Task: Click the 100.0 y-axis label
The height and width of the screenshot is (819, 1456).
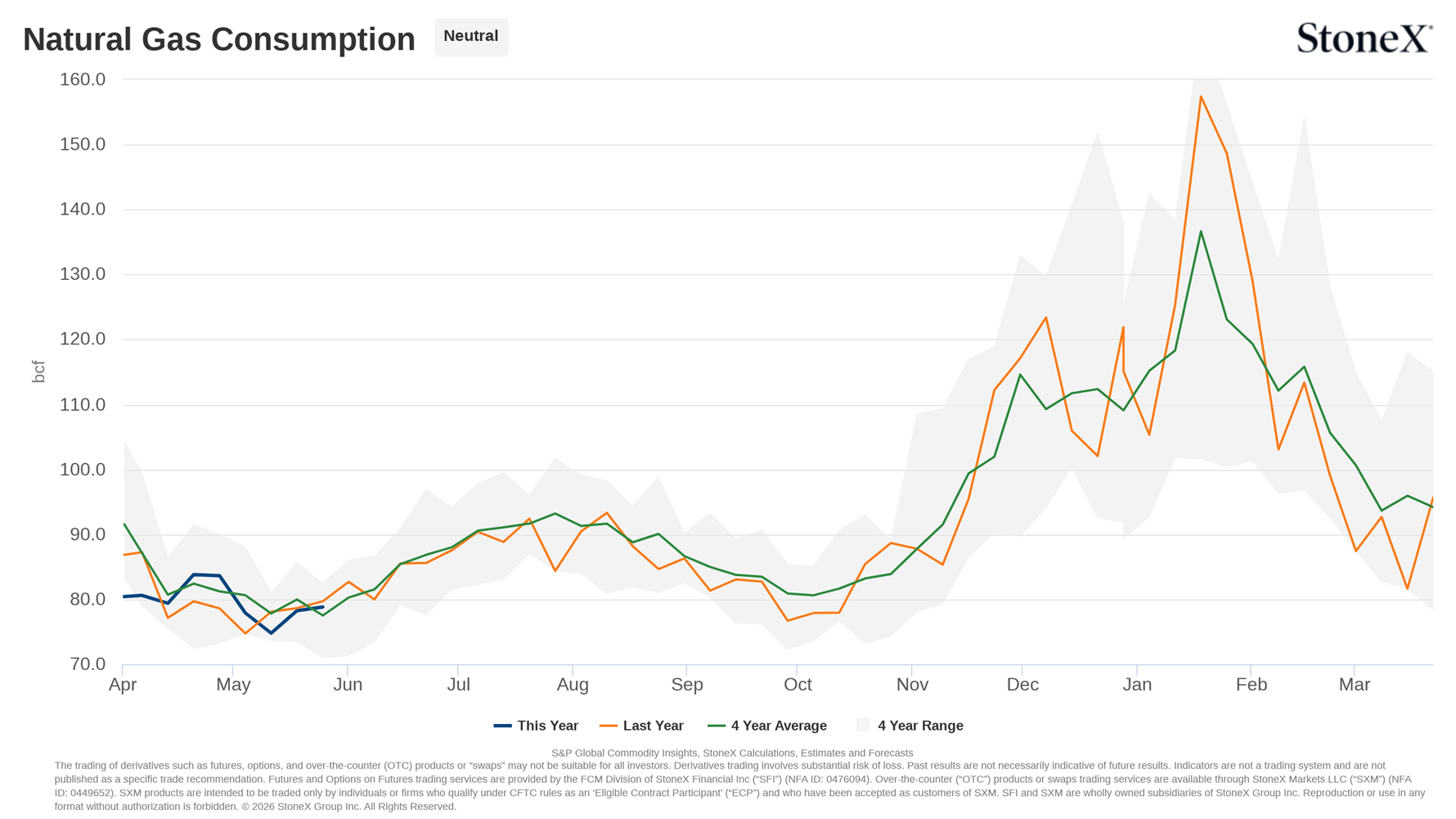Action: 83,470
